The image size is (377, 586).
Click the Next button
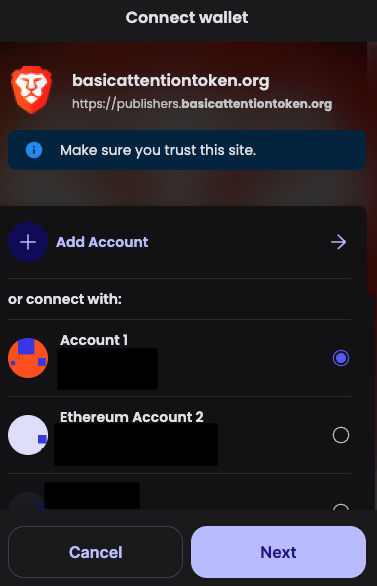coord(278,552)
